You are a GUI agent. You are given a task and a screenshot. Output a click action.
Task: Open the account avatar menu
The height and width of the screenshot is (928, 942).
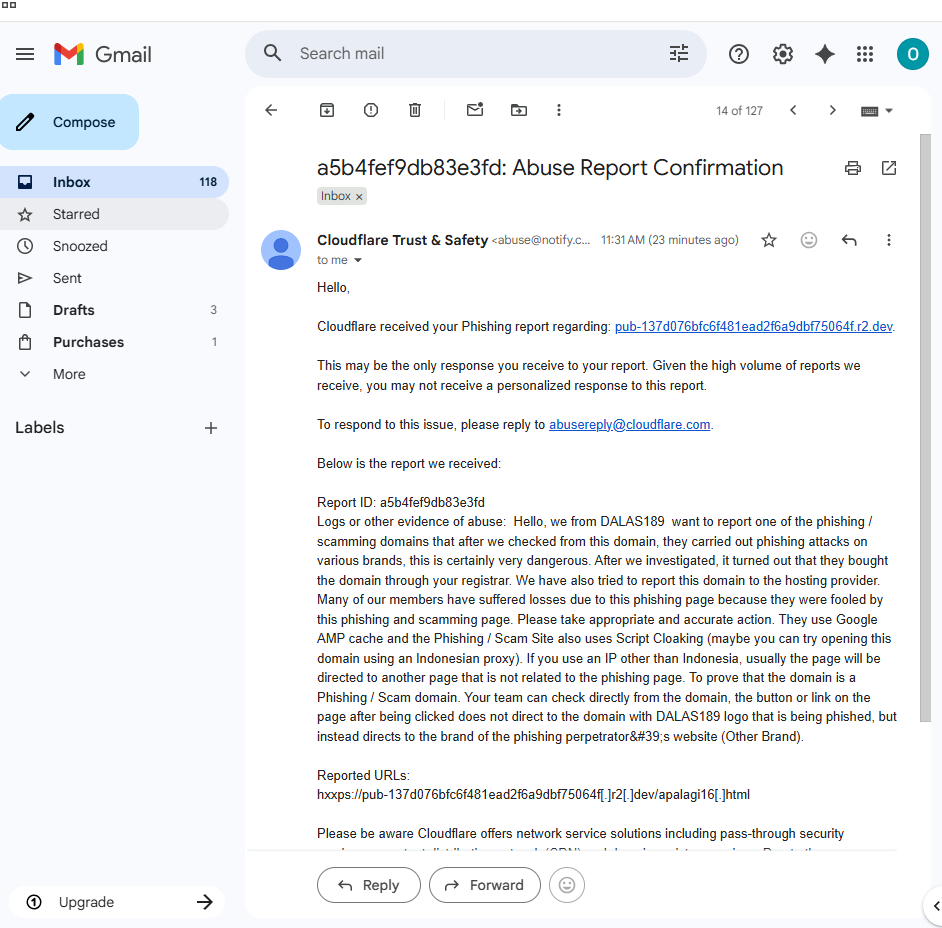tap(913, 54)
